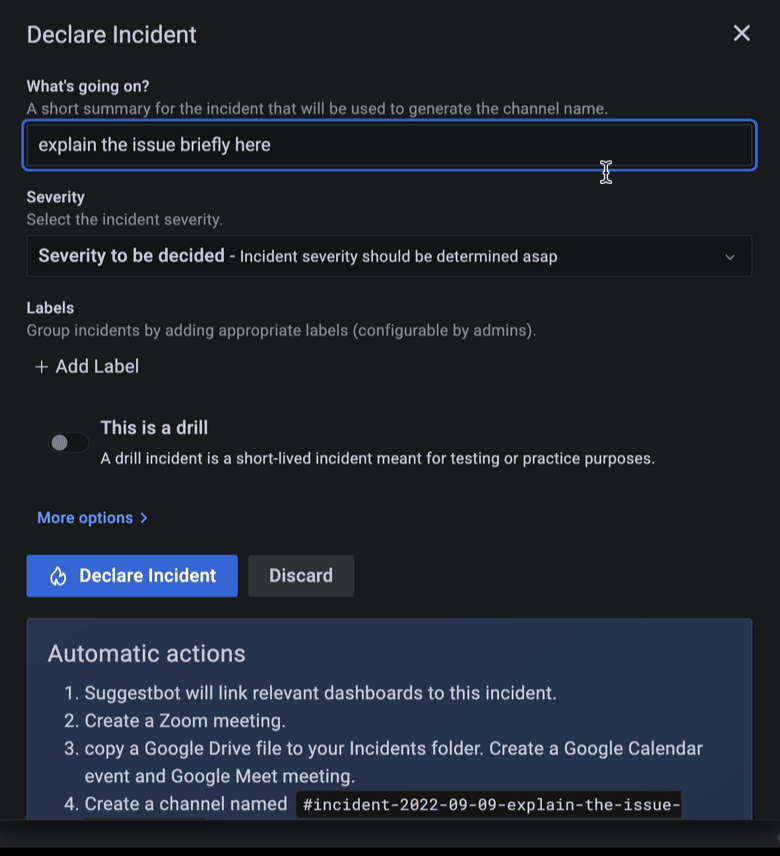
Task: Click the Automatic actions panel header
Action: 145,654
